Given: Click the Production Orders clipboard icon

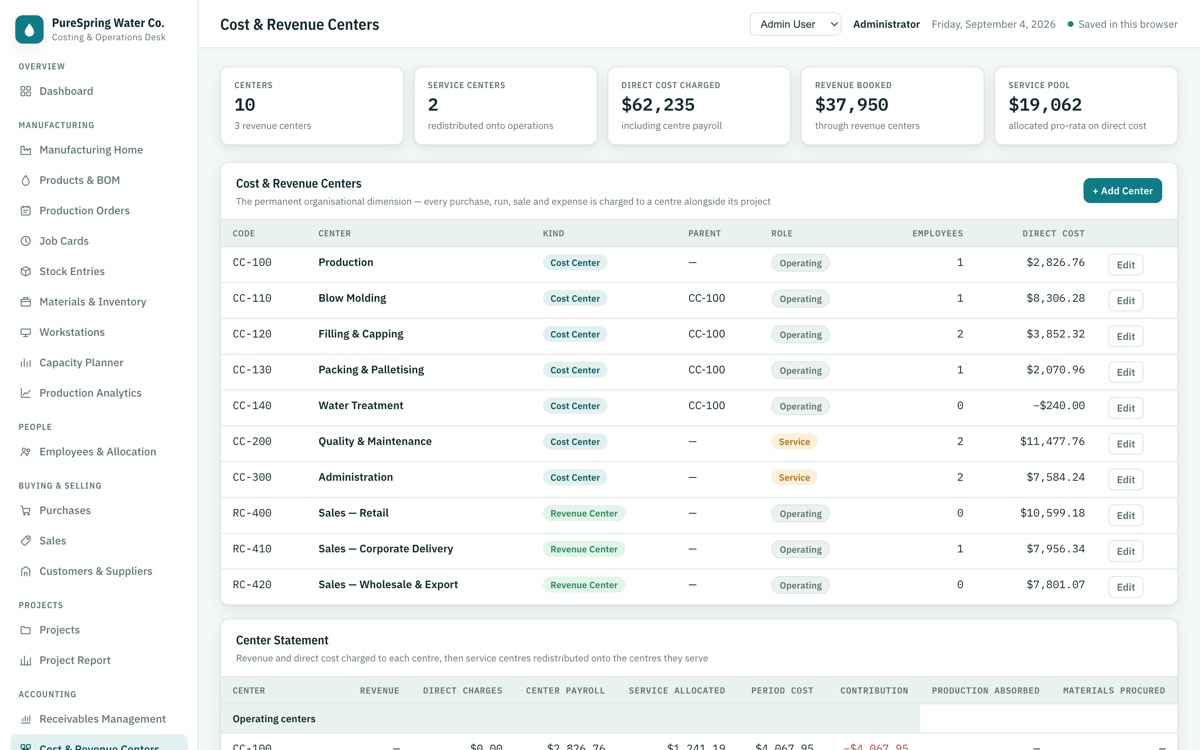Looking at the screenshot, I should point(26,211).
